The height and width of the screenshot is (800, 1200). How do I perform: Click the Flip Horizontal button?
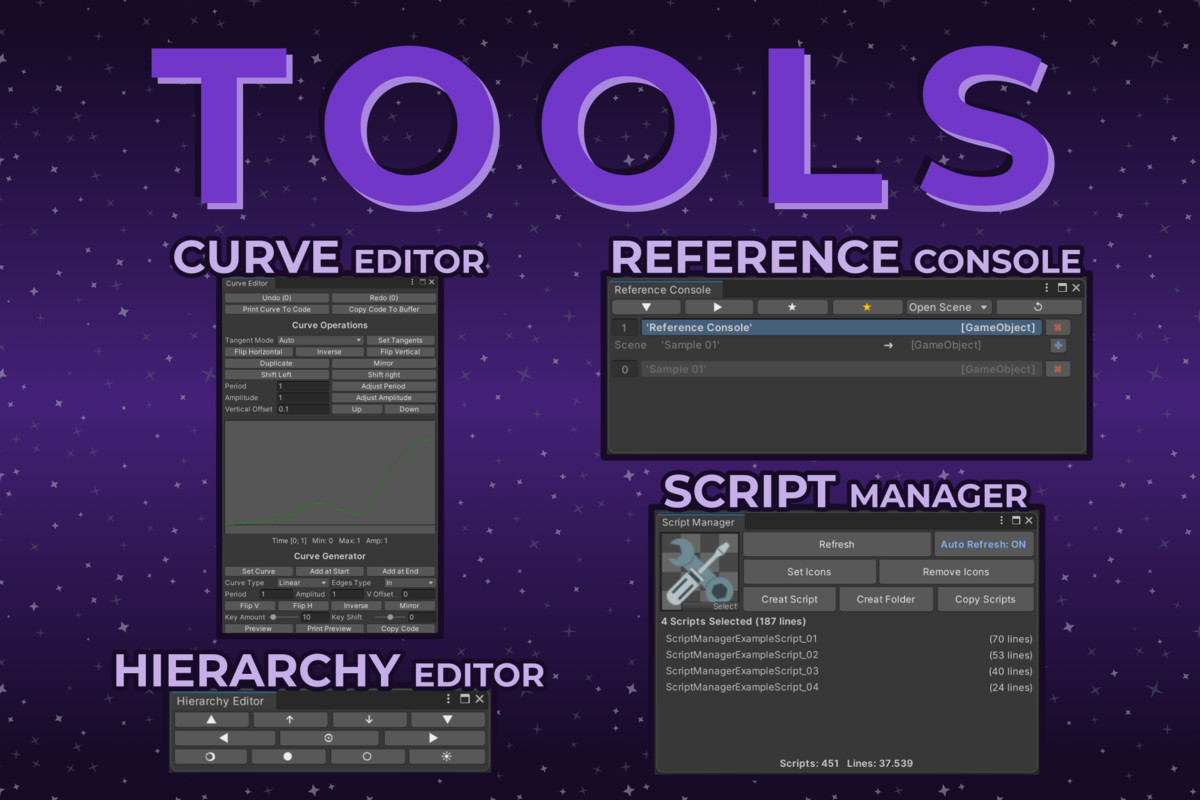click(258, 352)
